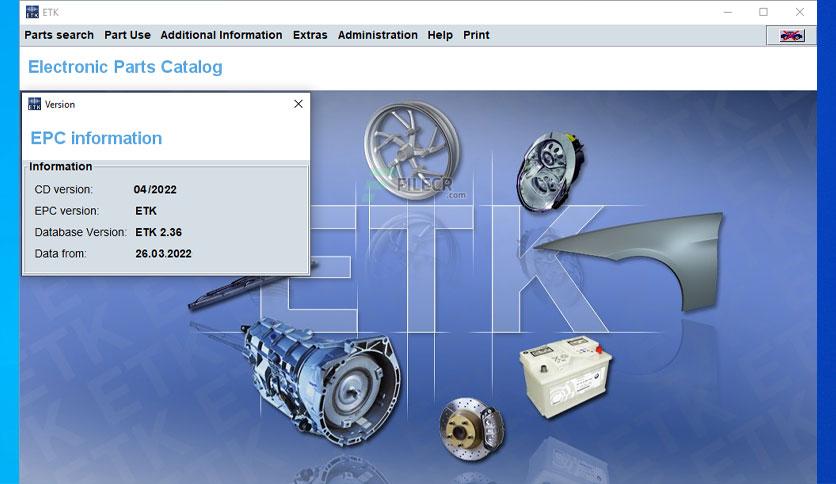Maximize the ETK window
836x484 pixels.
coord(763,12)
